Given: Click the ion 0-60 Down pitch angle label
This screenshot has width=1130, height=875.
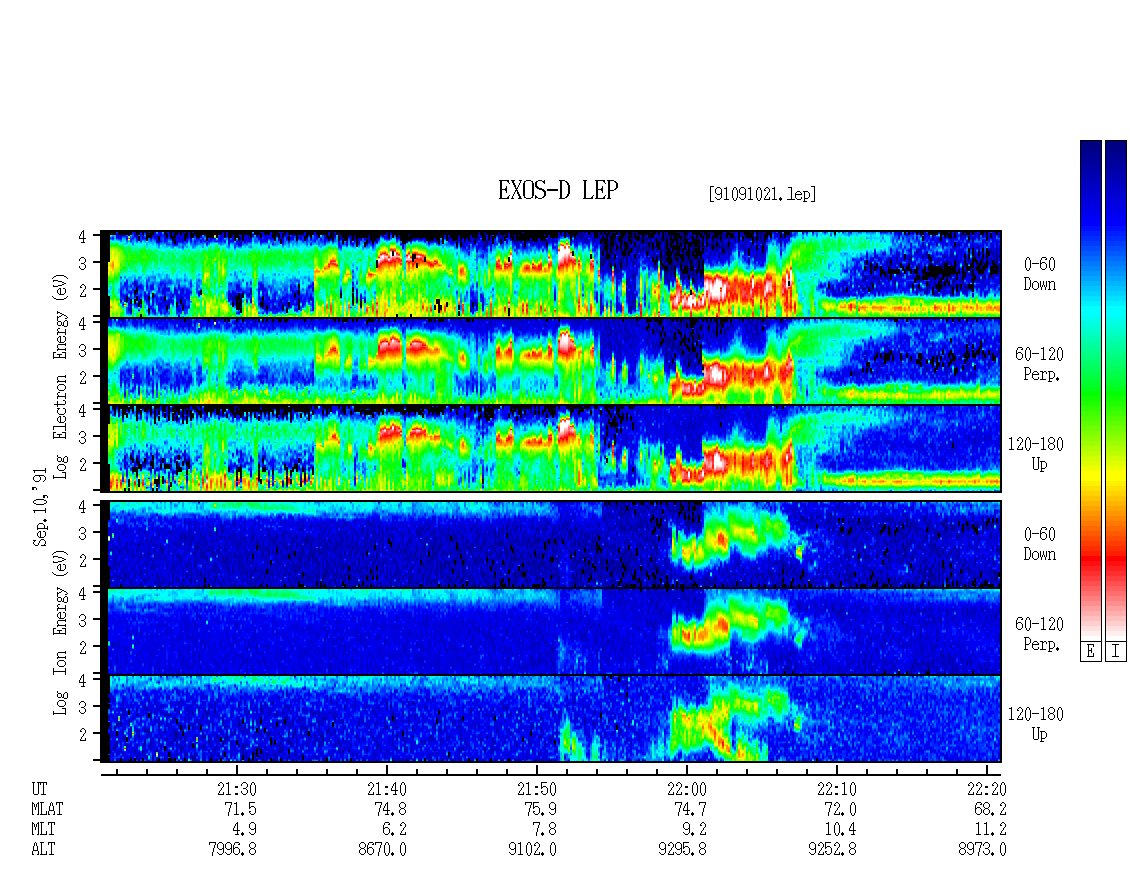Looking at the screenshot, I should (x=1039, y=544).
